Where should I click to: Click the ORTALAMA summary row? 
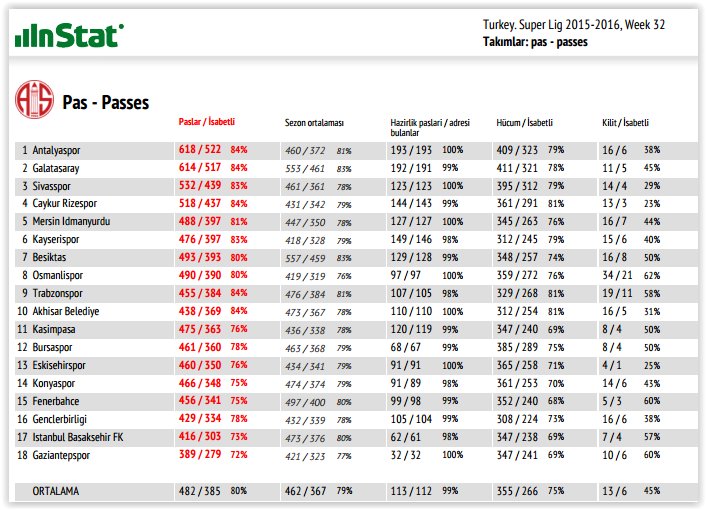[56, 491]
